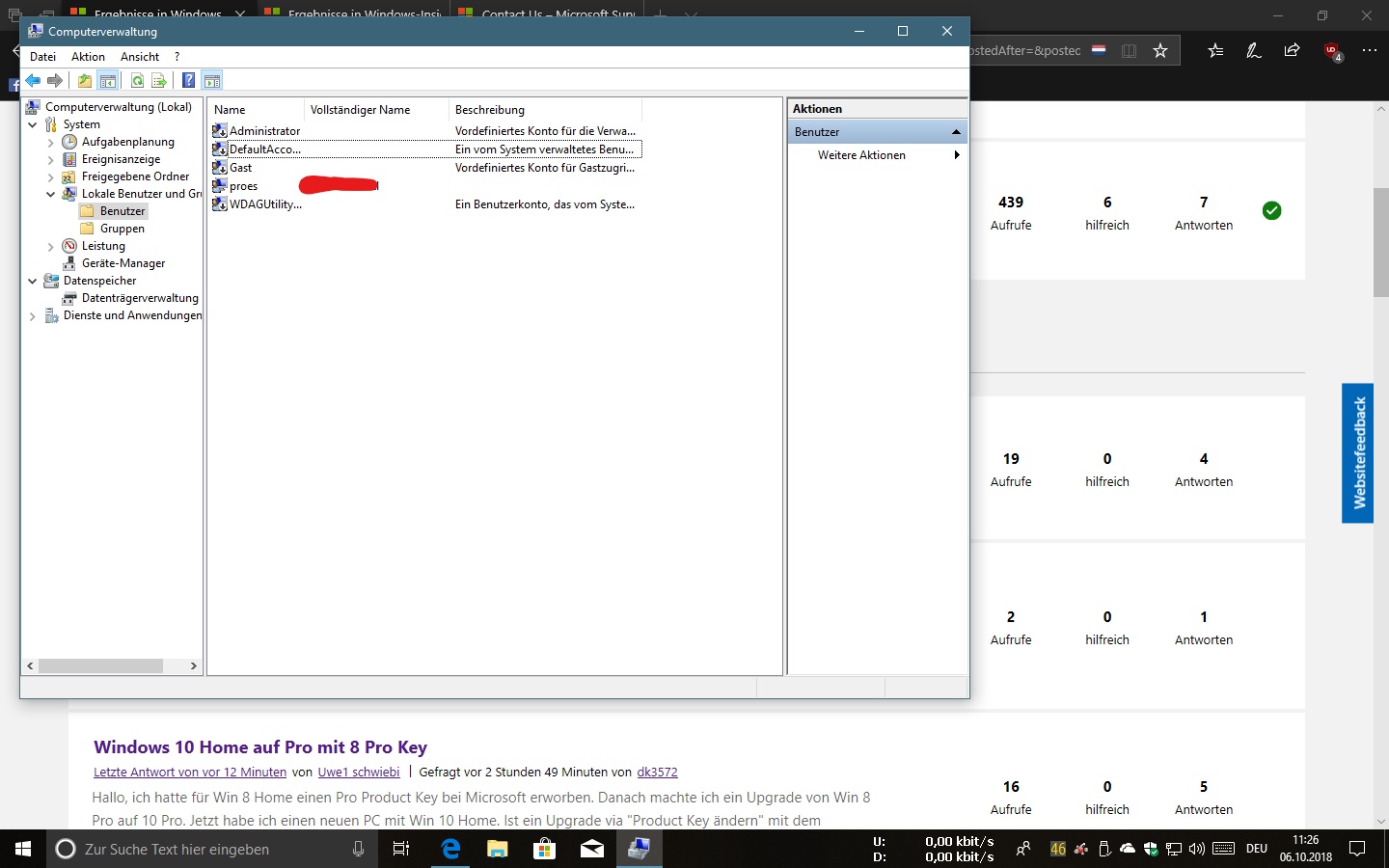Viewport: 1389px width, 868px height.
Task: Select the proes user account
Action: [x=243, y=186]
